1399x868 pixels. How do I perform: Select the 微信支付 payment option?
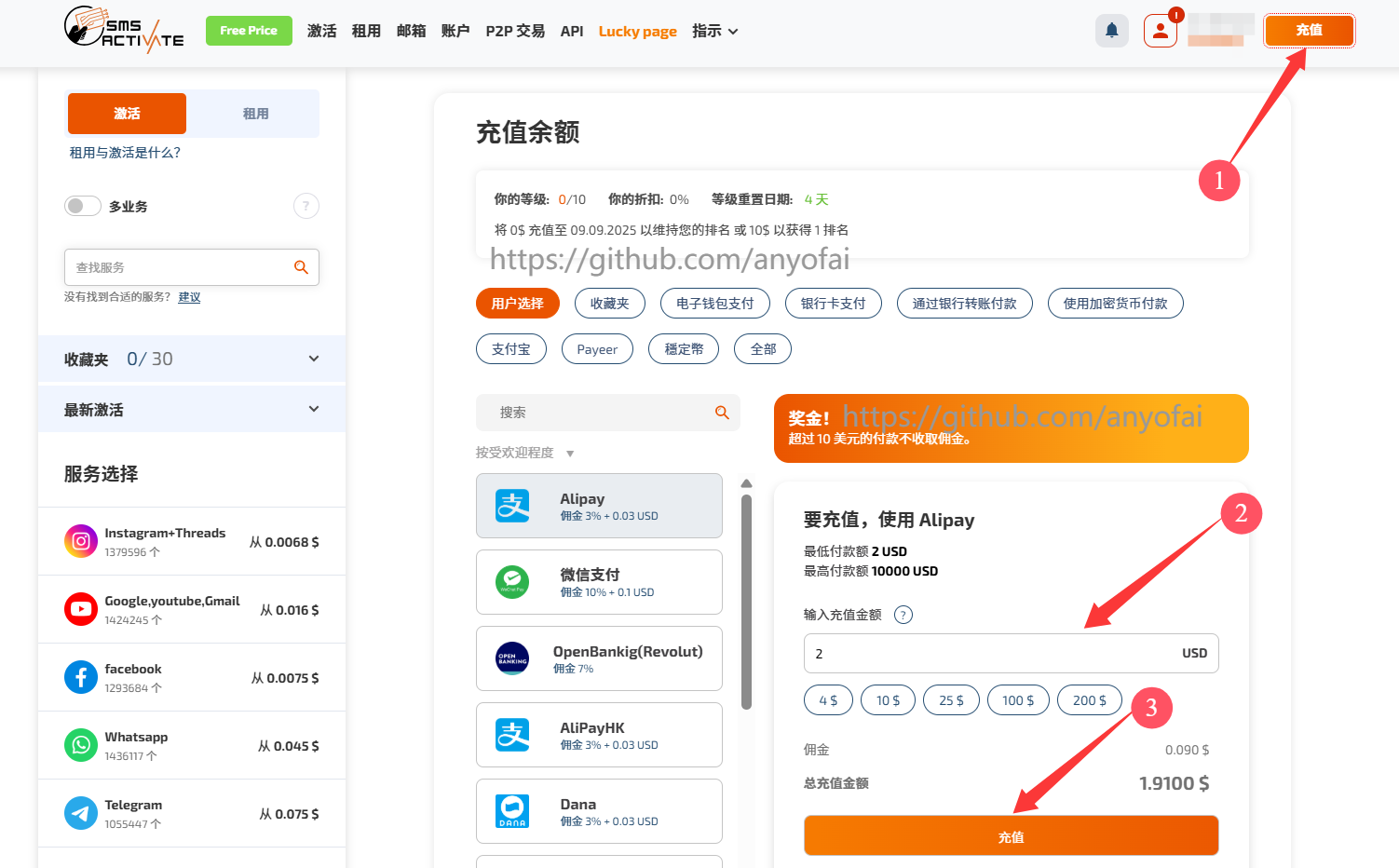pos(599,582)
